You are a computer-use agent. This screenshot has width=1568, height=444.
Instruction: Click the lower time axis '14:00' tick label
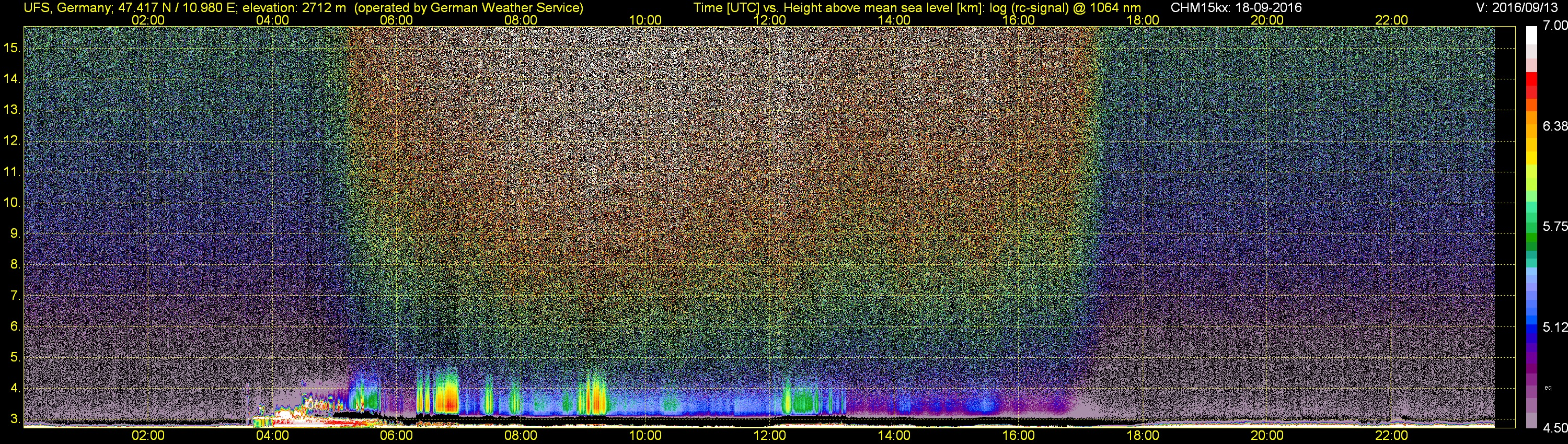click(x=894, y=436)
